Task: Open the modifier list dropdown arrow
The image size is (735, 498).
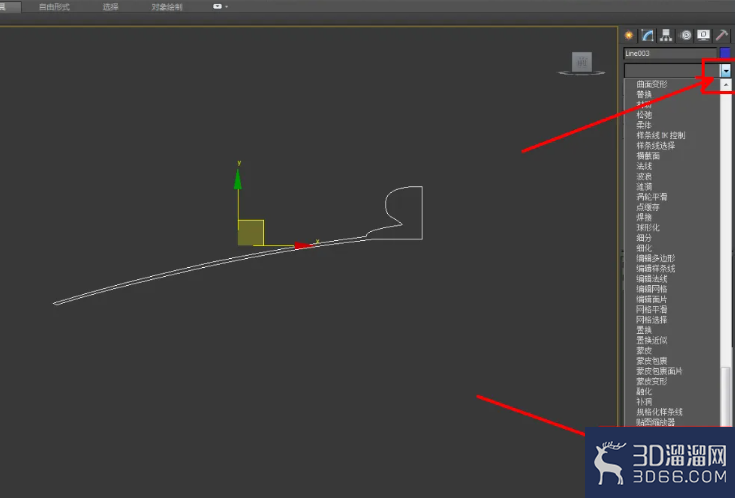Action: click(726, 71)
